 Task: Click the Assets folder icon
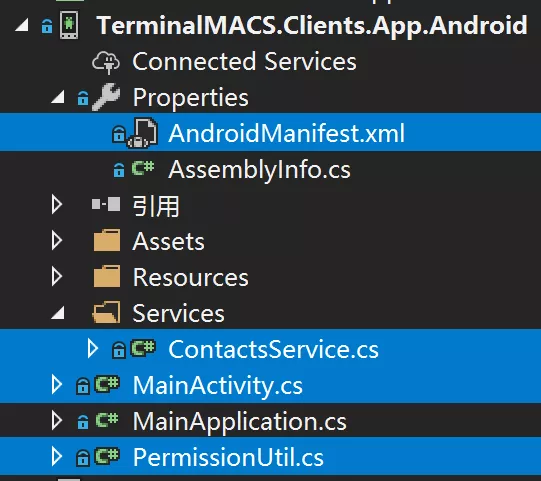[107, 240]
